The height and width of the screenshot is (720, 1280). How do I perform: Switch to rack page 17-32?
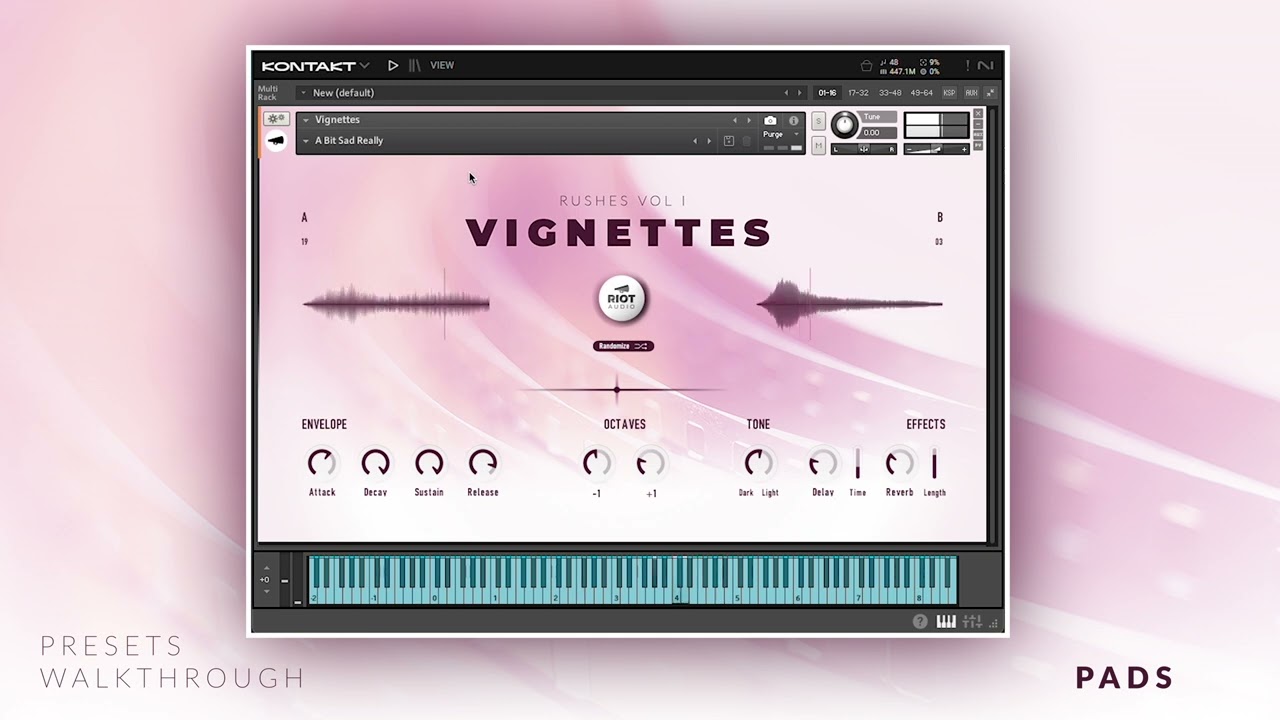point(858,93)
